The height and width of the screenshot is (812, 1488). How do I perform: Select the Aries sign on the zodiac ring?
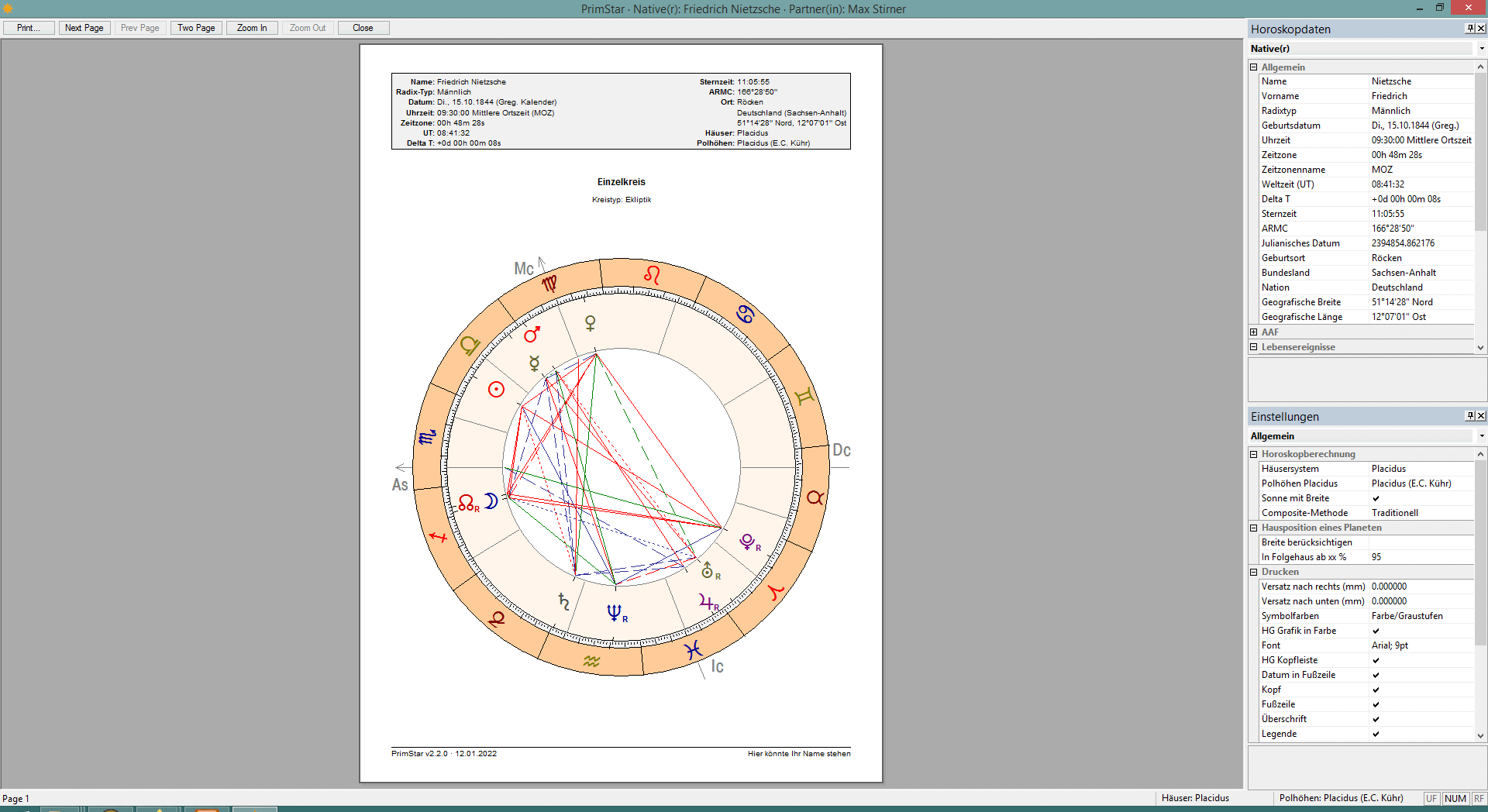pos(776,593)
